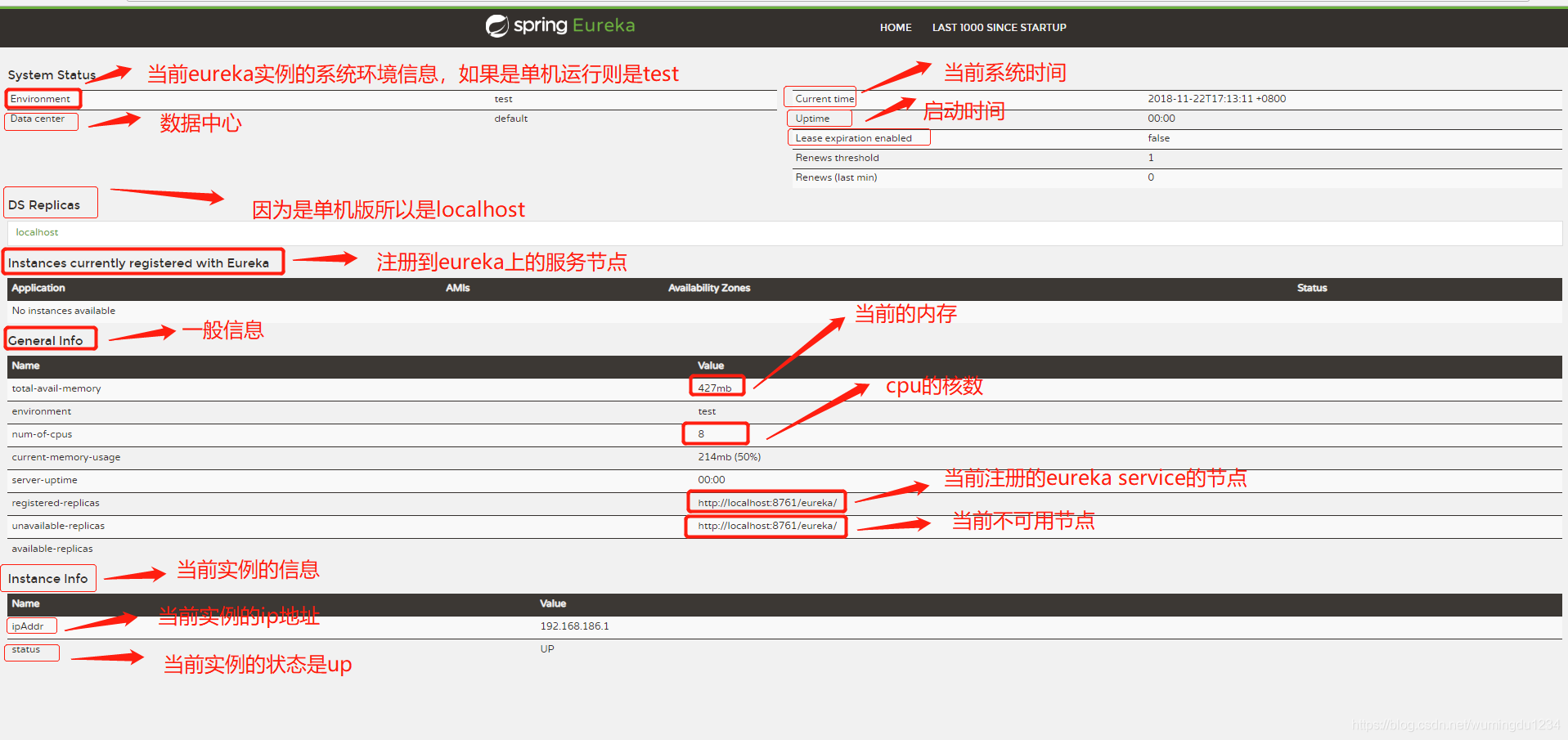The width and height of the screenshot is (1568, 740).
Task: Select the num-of-cpus row name
Action: click(42, 434)
